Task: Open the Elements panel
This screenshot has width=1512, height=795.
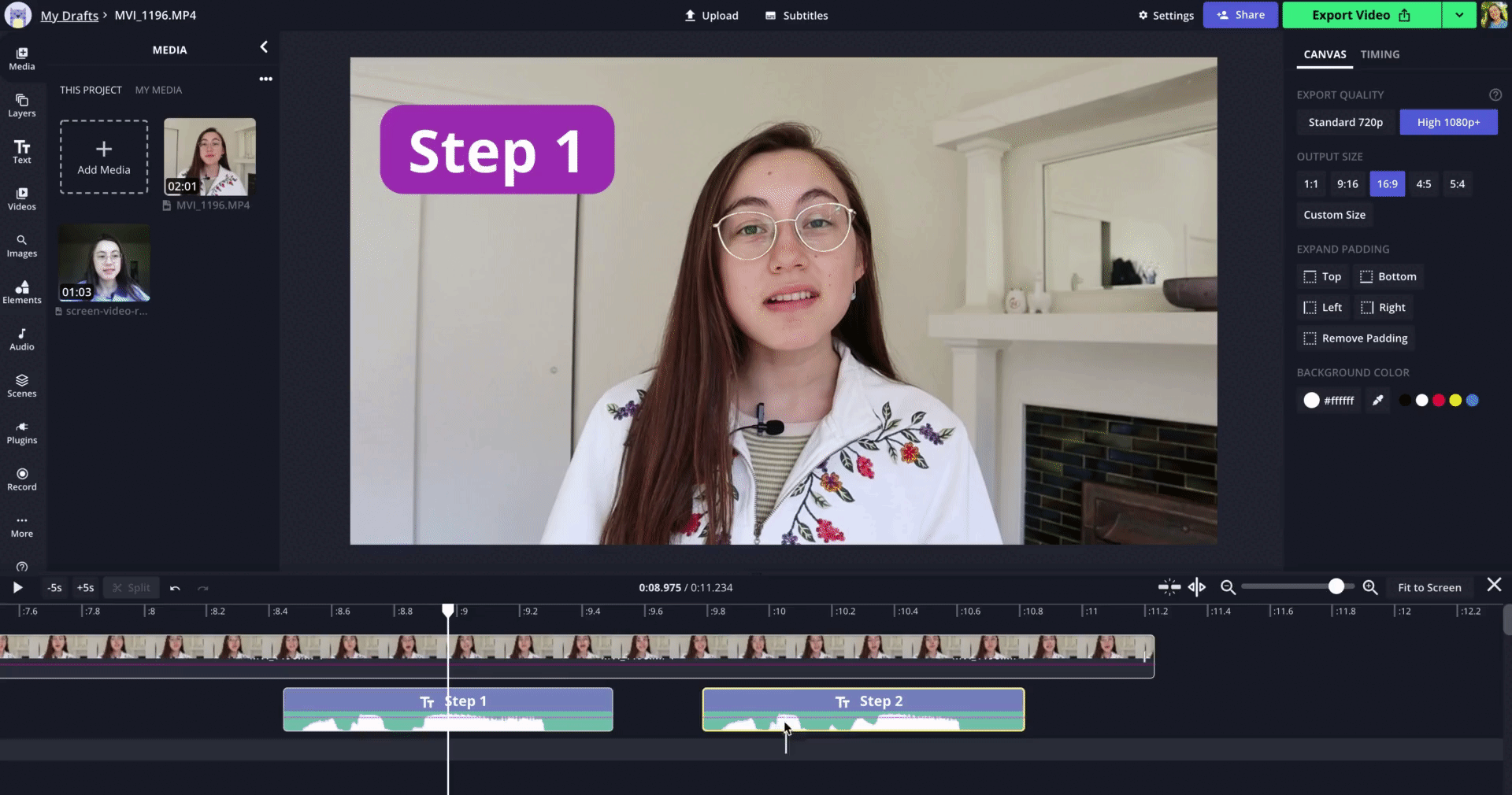Action: click(22, 291)
